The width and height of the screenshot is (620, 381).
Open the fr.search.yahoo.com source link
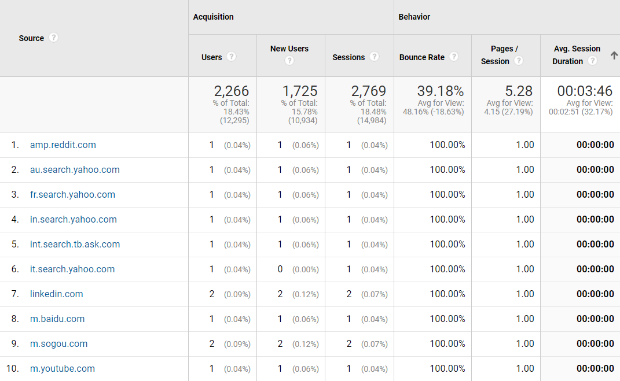[73, 194]
